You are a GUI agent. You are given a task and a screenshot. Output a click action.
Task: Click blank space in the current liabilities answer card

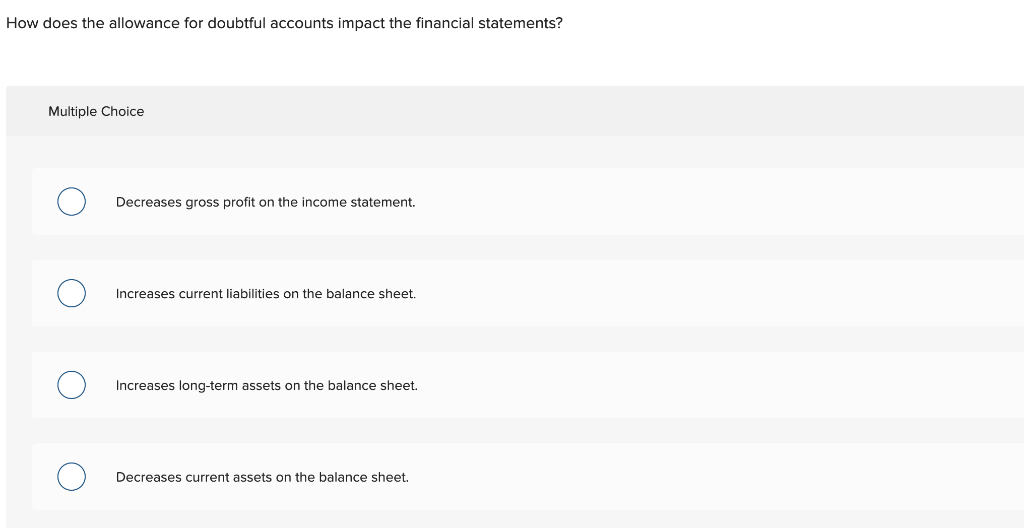pyautogui.click(x=718, y=293)
